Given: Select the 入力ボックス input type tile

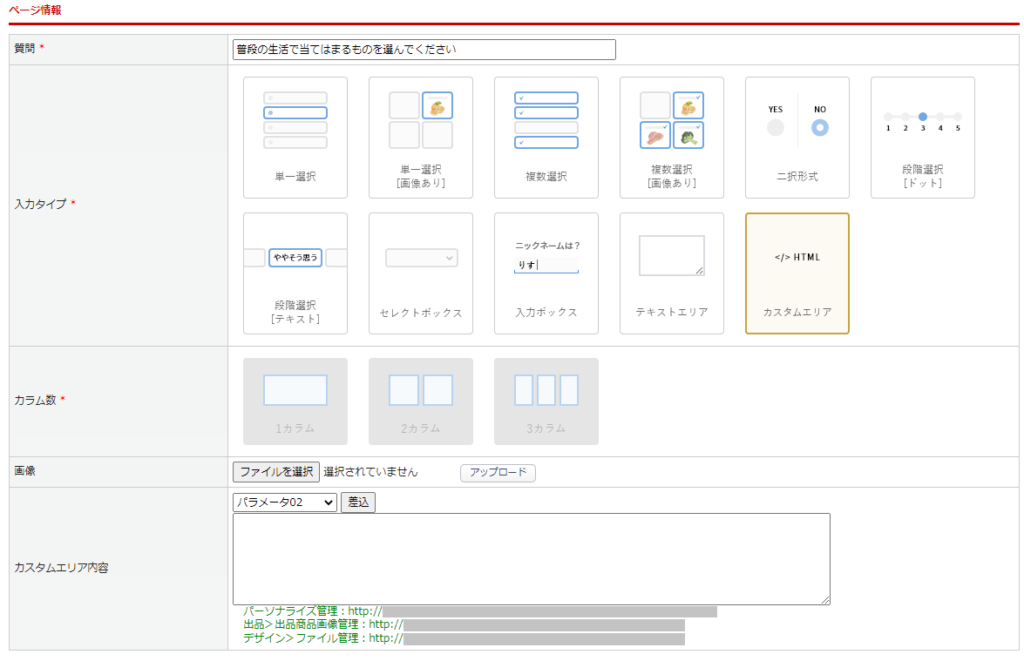Looking at the screenshot, I should point(546,273).
